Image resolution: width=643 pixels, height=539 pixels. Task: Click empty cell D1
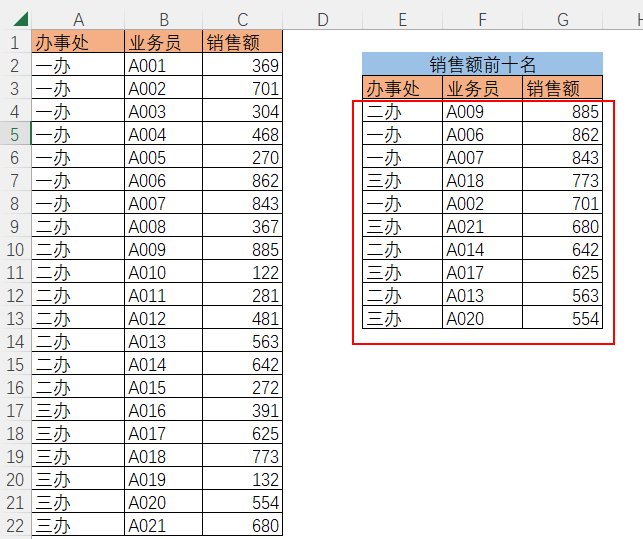322,42
